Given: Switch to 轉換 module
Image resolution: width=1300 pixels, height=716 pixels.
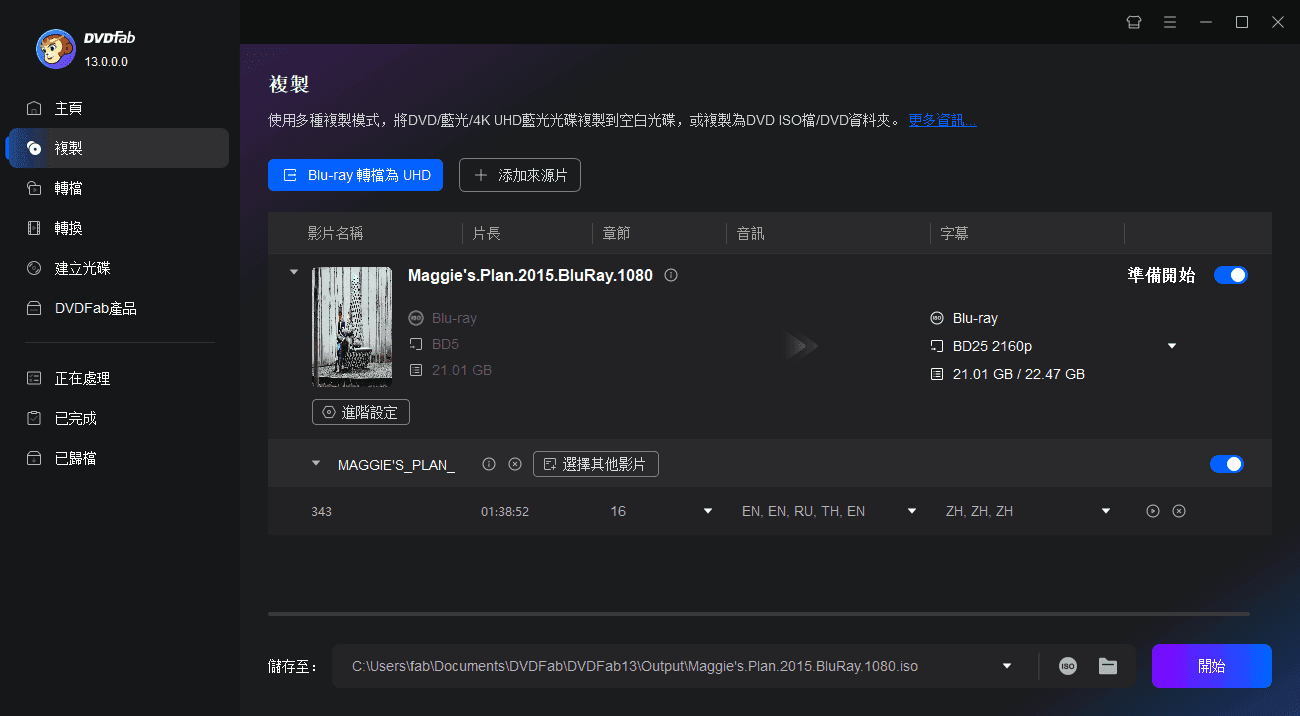Looking at the screenshot, I should click(x=118, y=228).
